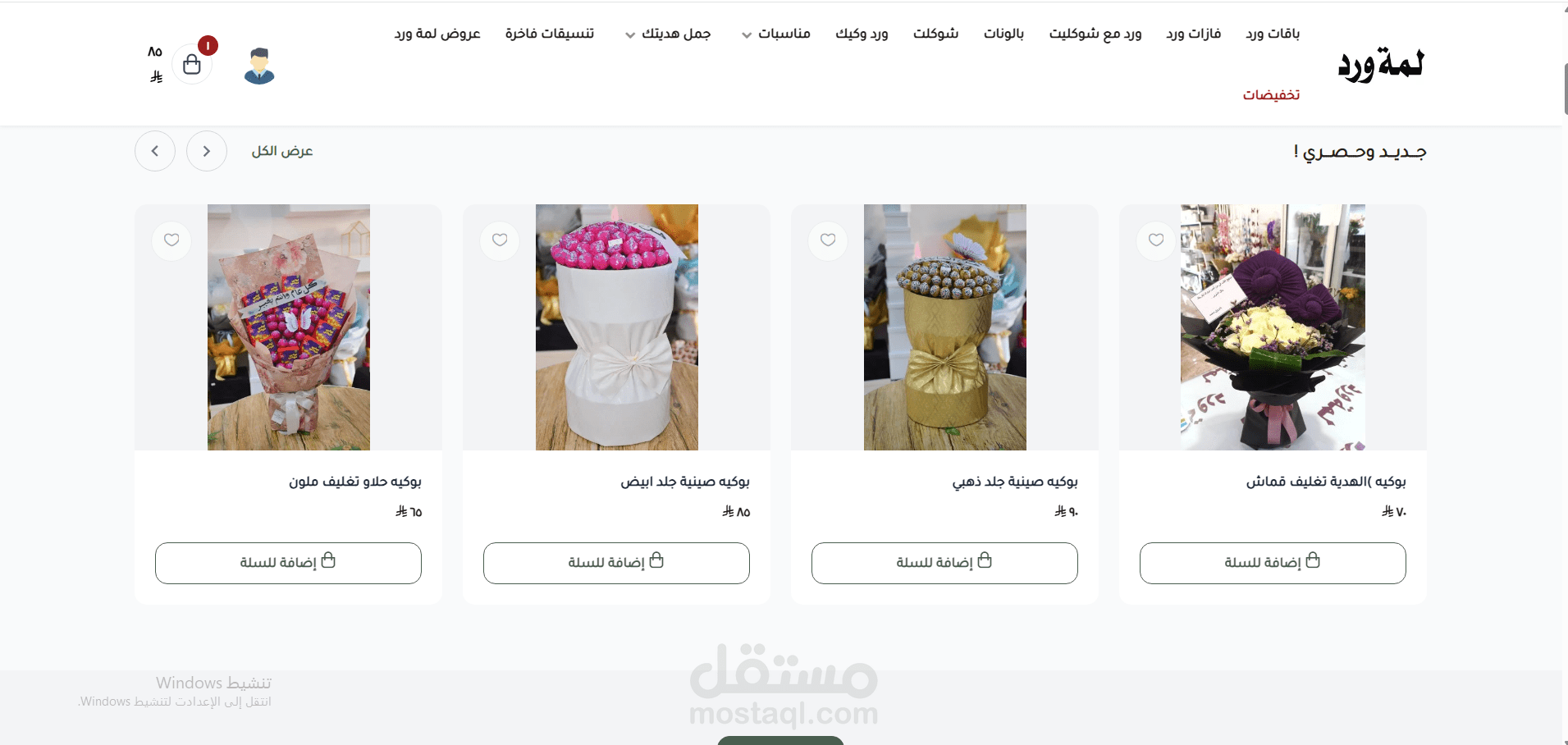Open the بالونات menu item
Viewport: 1568px width, 745px height.
pos(1004,34)
